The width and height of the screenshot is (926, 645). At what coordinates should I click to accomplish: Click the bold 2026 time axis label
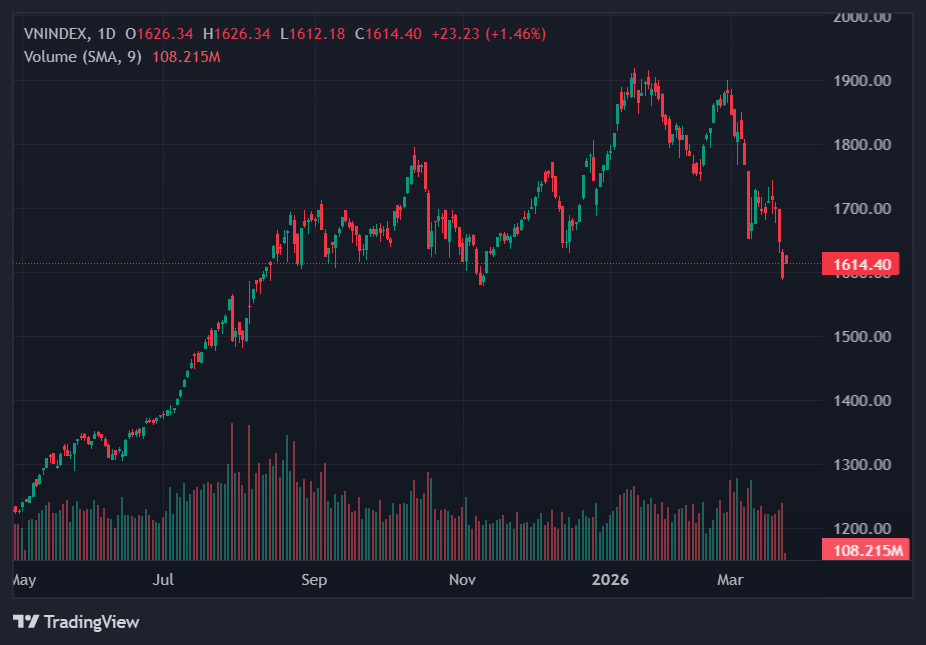(611, 579)
